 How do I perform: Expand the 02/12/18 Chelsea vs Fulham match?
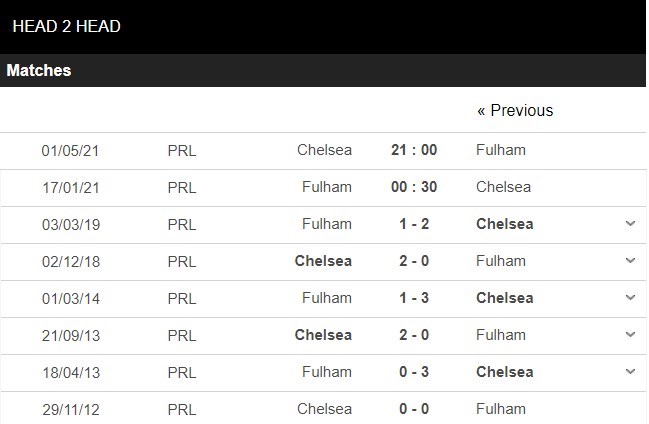(x=630, y=261)
